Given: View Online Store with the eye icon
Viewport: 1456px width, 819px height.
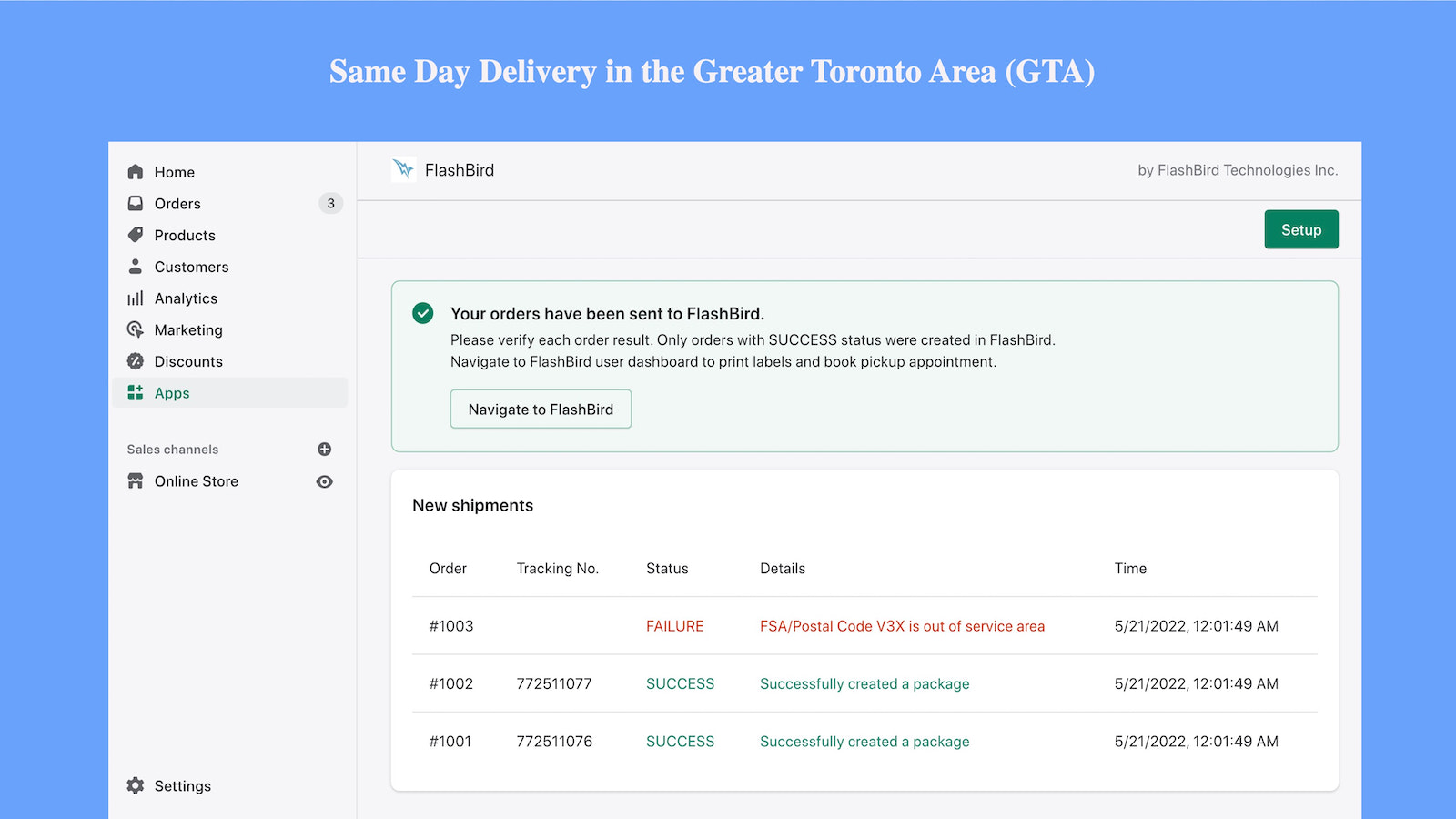Looking at the screenshot, I should coord(324,481).
